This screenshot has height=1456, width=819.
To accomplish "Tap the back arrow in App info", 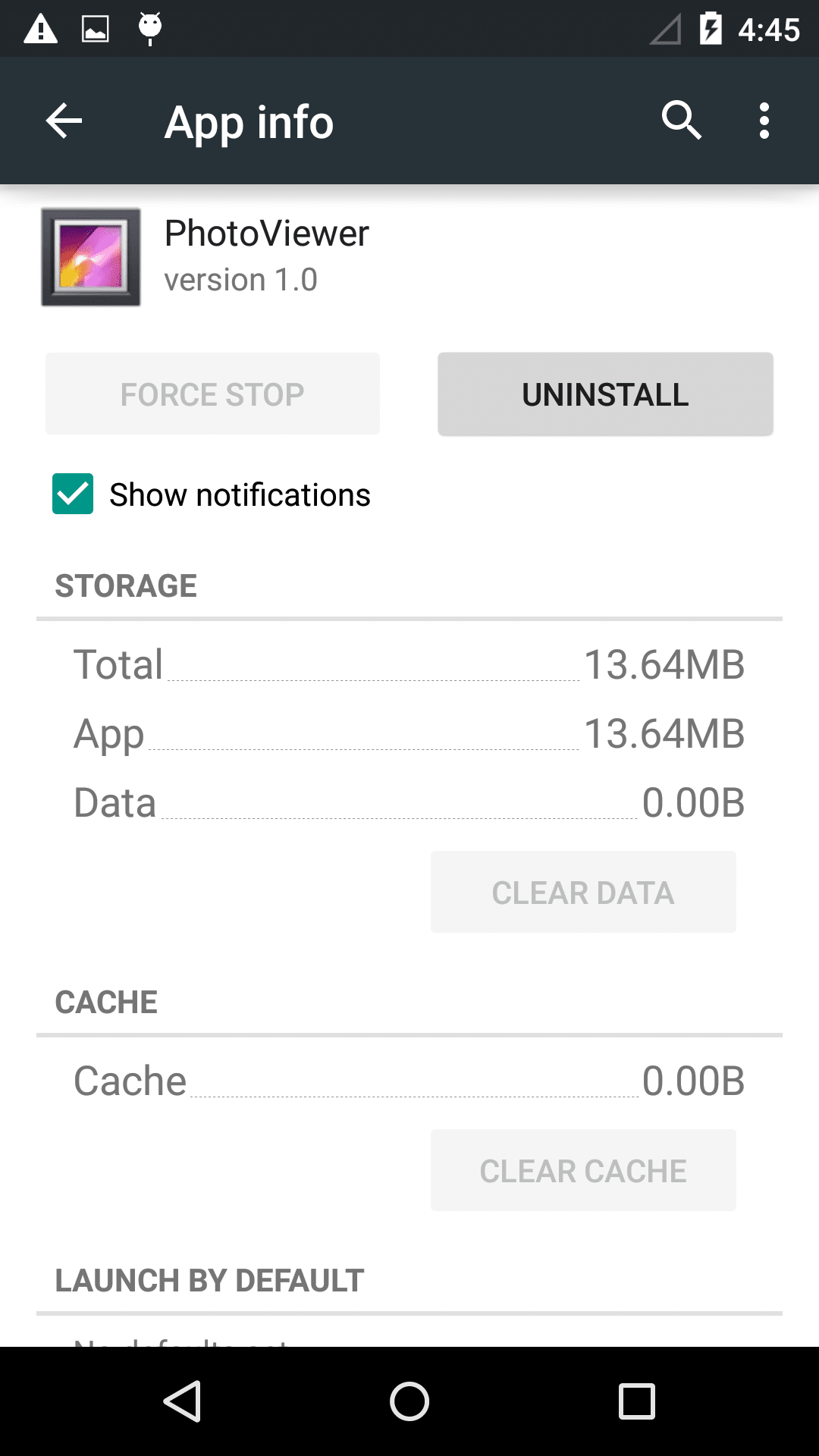I will 64,121.
